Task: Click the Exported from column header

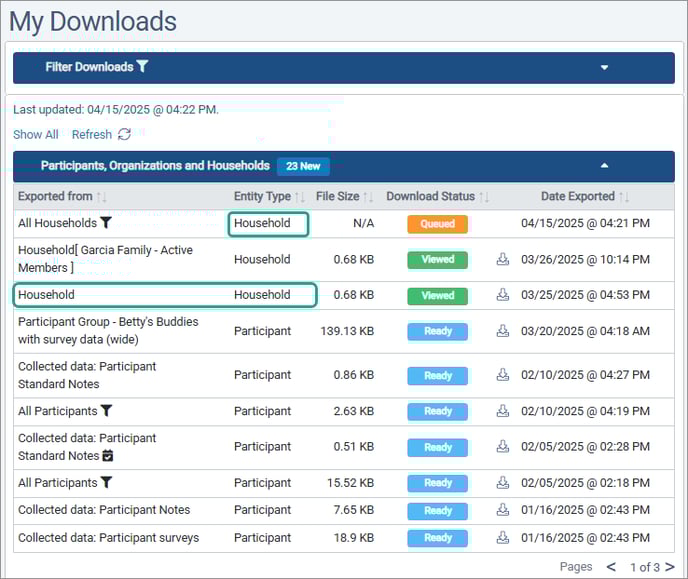Action: (55, 196)
